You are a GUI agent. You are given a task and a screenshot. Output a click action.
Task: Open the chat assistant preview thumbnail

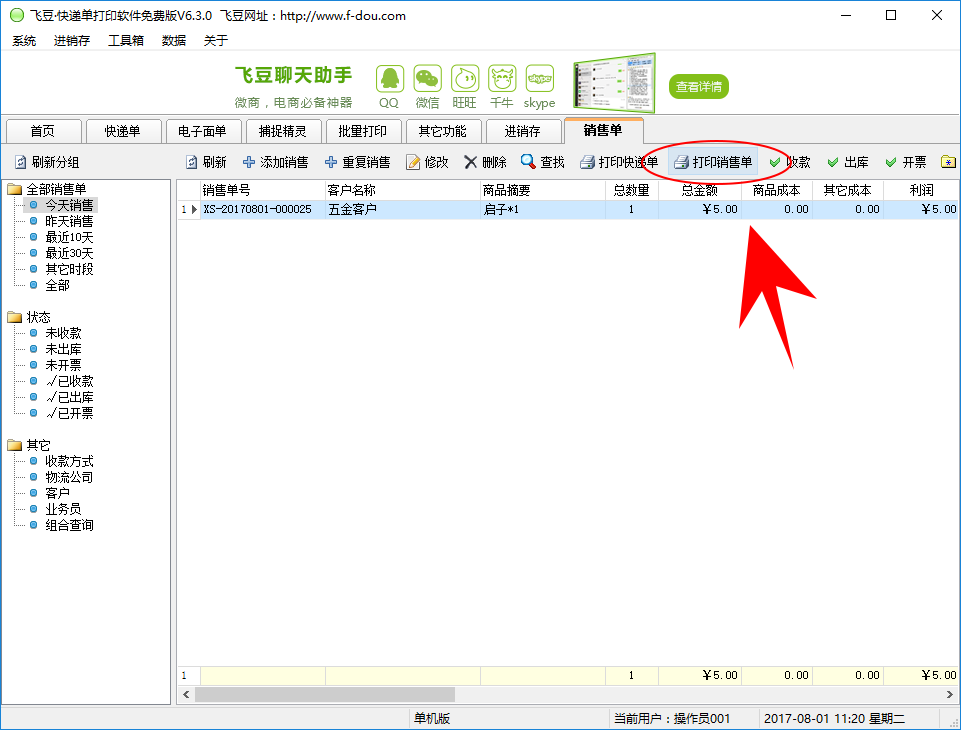614,84
